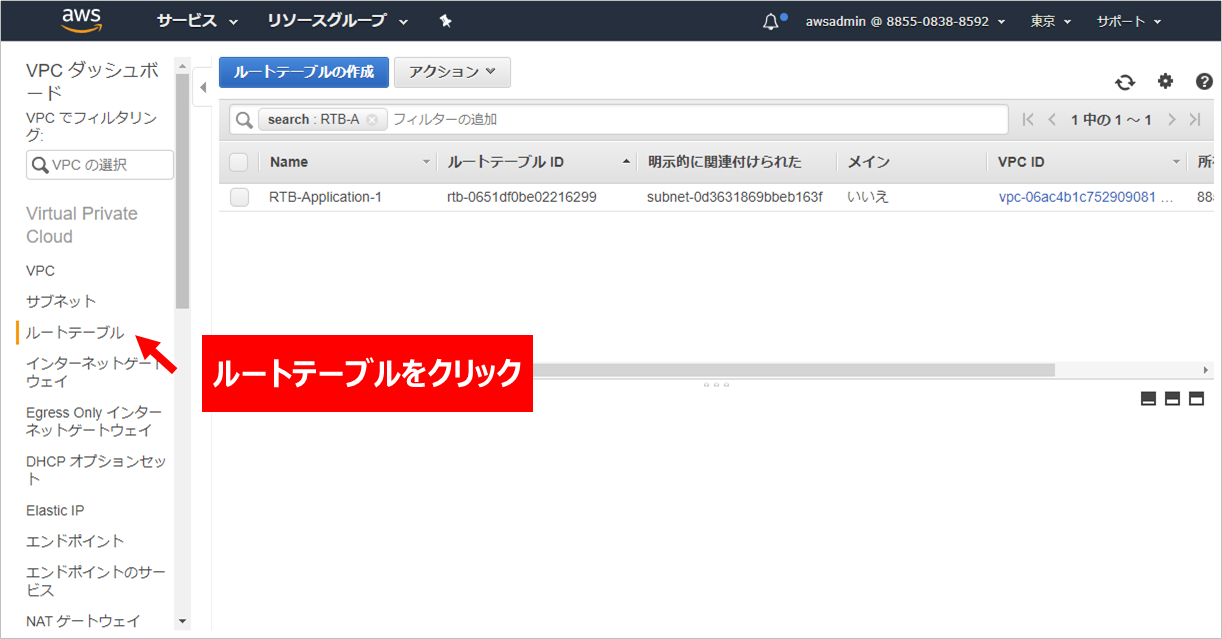Expand the サービス menu
Screen dimensions: 1222x639
pyautogui.click(x=197, y=21)
